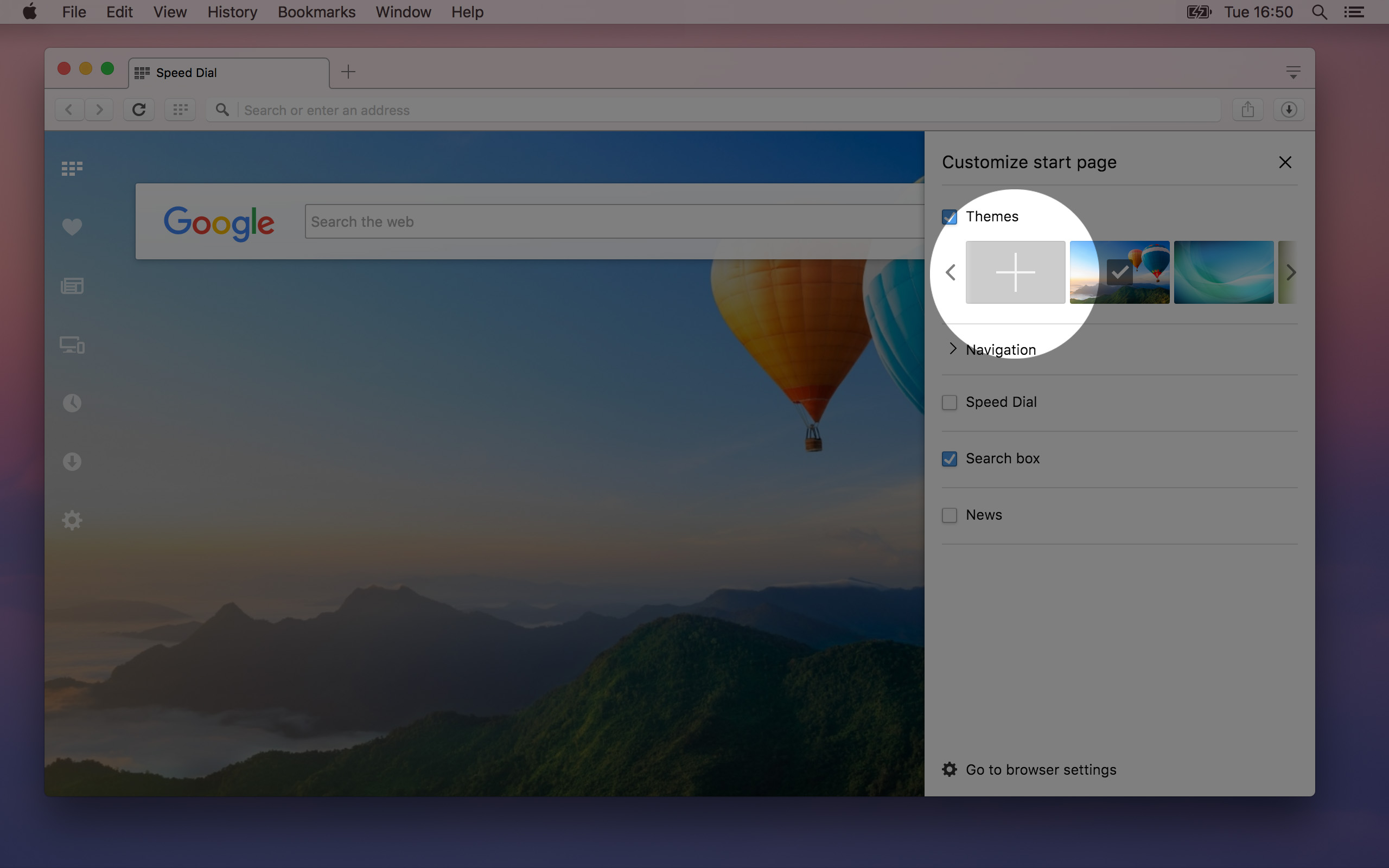Open downloads arrow icon in left sidebar
The height and width of the screenshot is (868, 1389).
pyautogui.click(x=72, y=462)
